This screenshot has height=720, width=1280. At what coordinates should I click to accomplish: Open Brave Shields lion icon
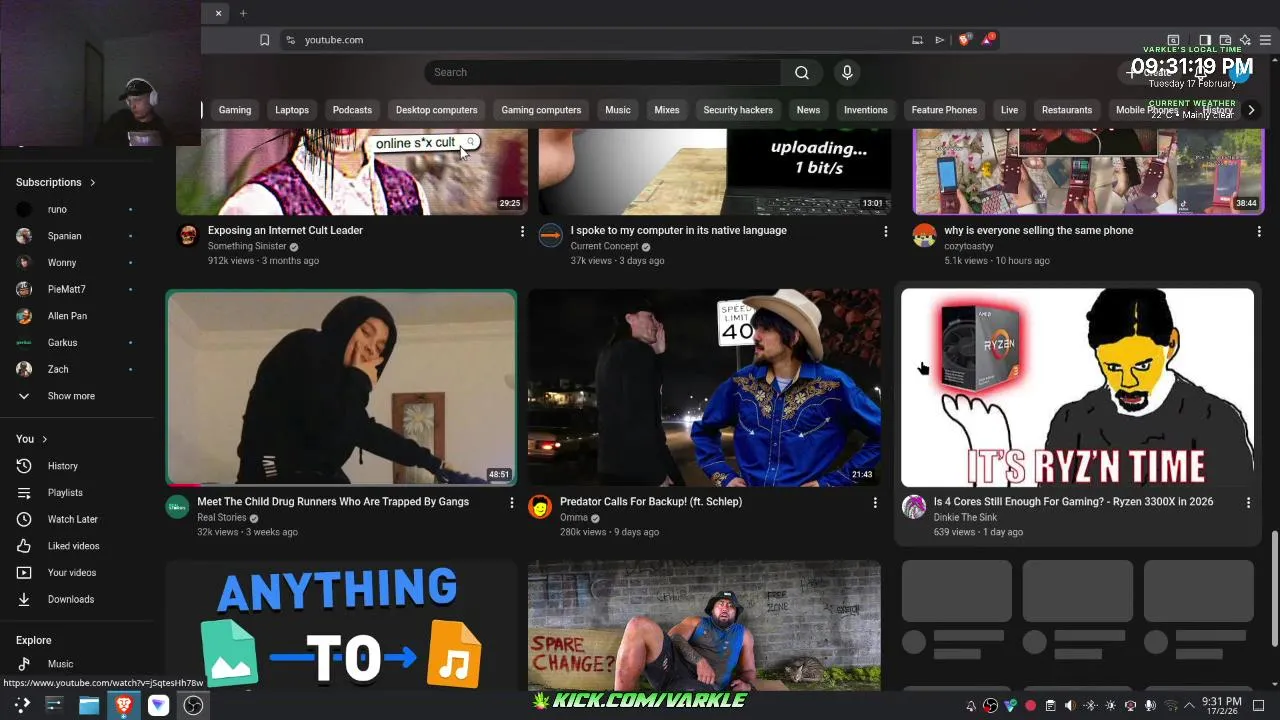(964, 40)
